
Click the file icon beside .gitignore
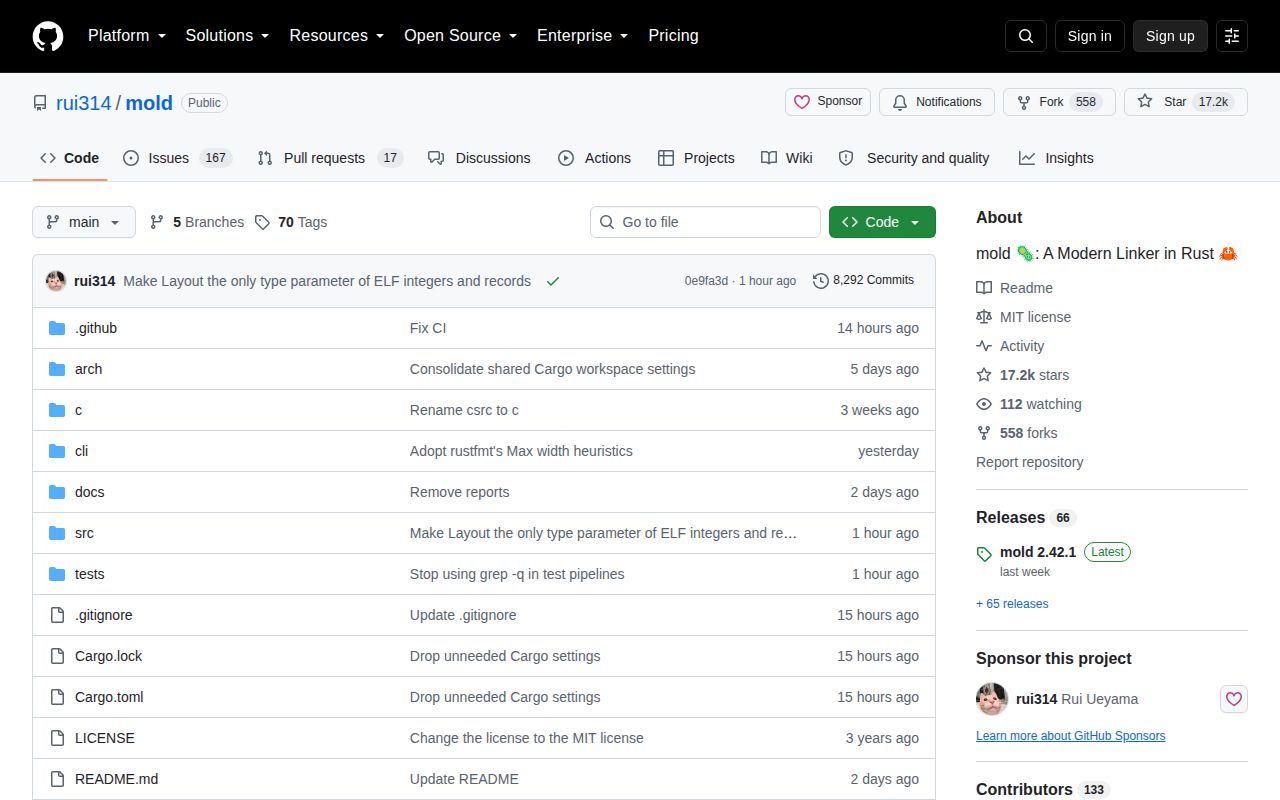[57, 615]
